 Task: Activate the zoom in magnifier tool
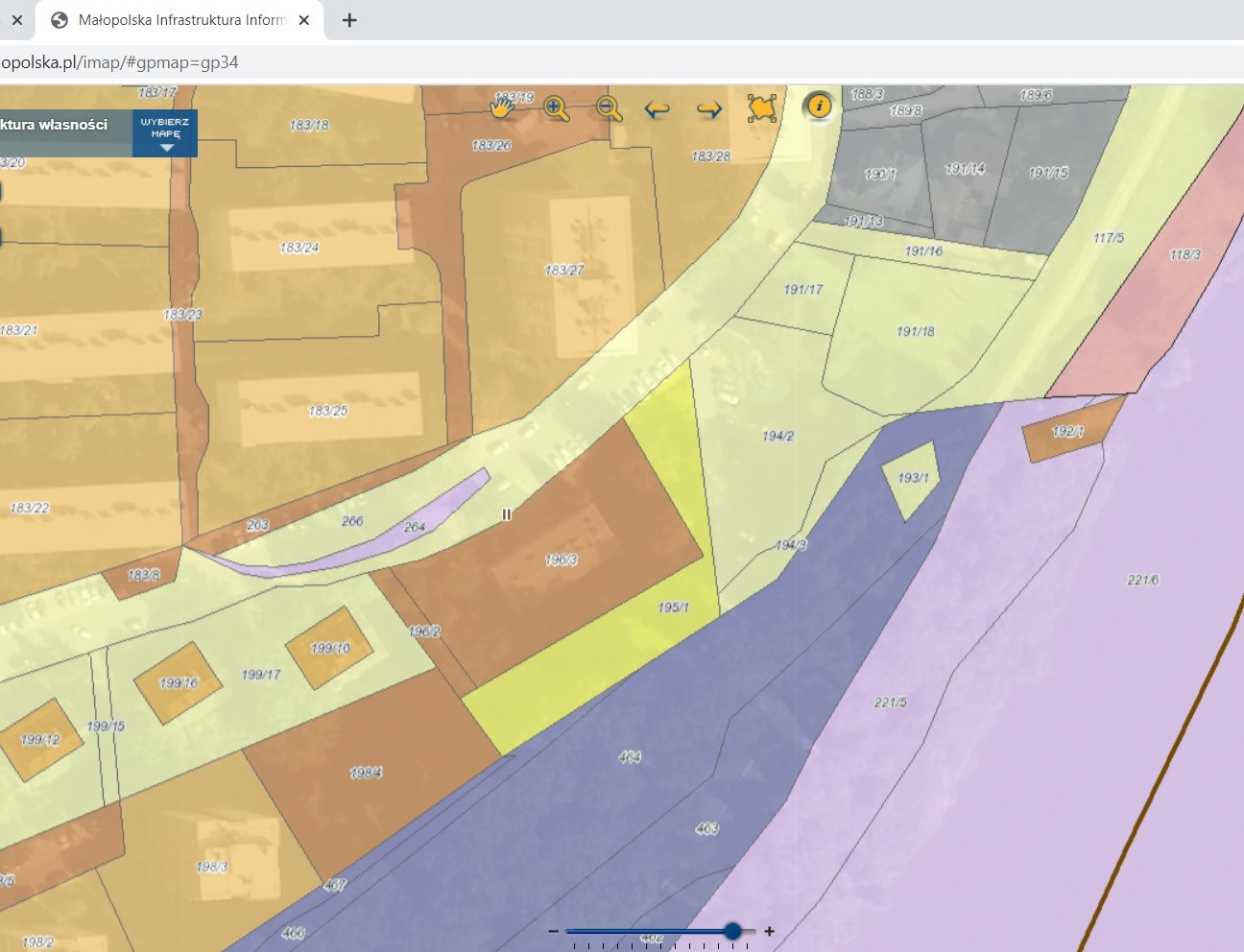556,108
